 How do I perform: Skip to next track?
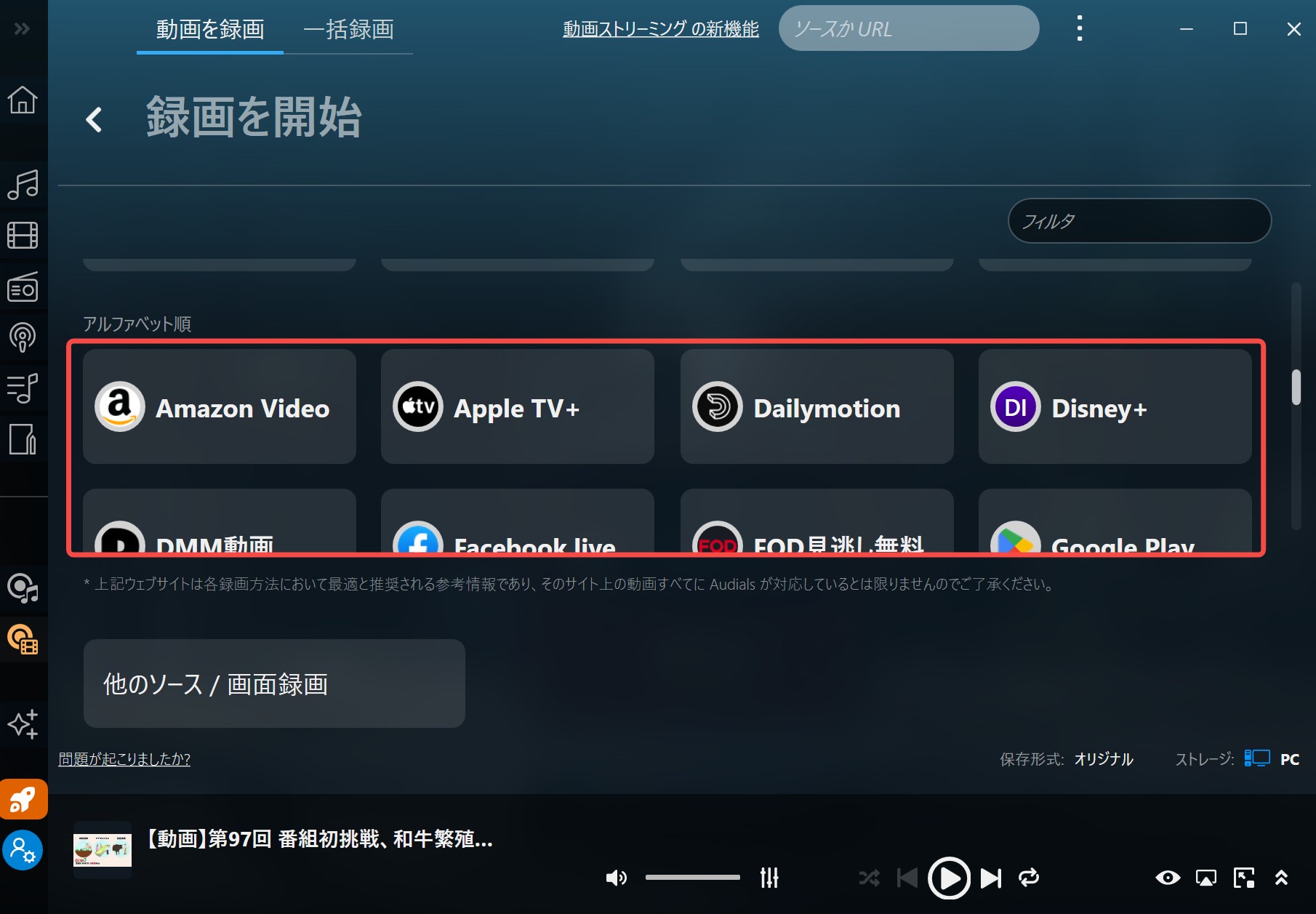(991, 878)
